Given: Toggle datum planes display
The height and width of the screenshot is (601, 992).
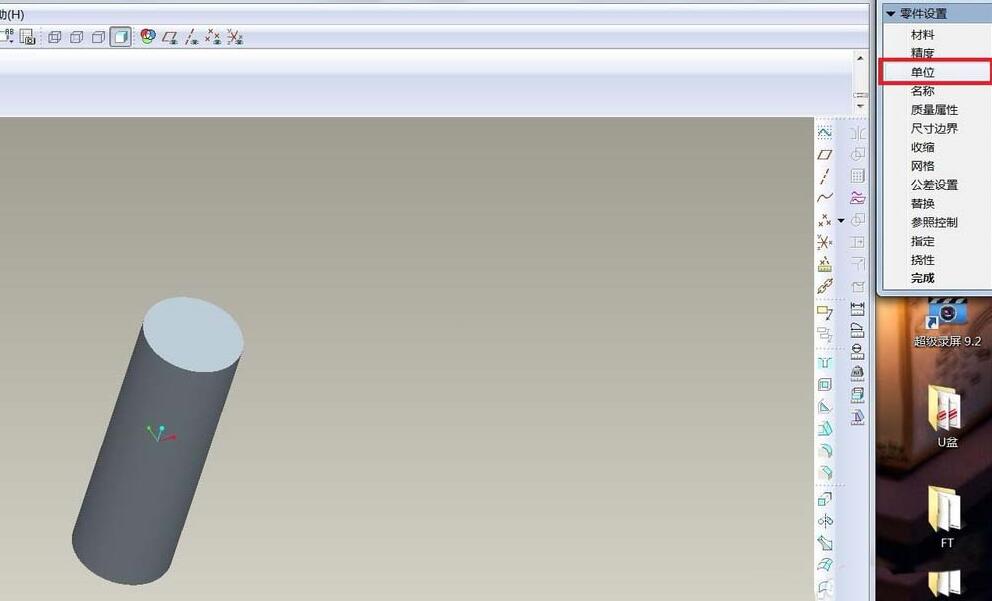Looking at the screenshot, I should [169, 37].
